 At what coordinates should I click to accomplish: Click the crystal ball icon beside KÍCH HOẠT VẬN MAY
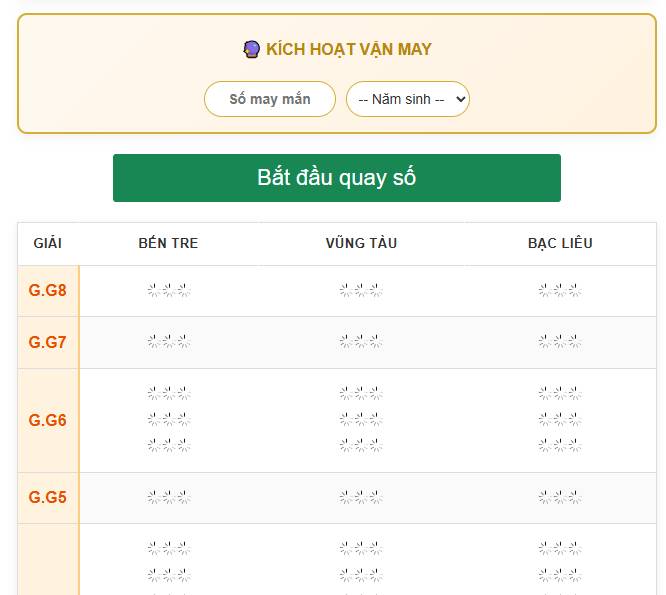pyautogui.click(x=251, y=49)
